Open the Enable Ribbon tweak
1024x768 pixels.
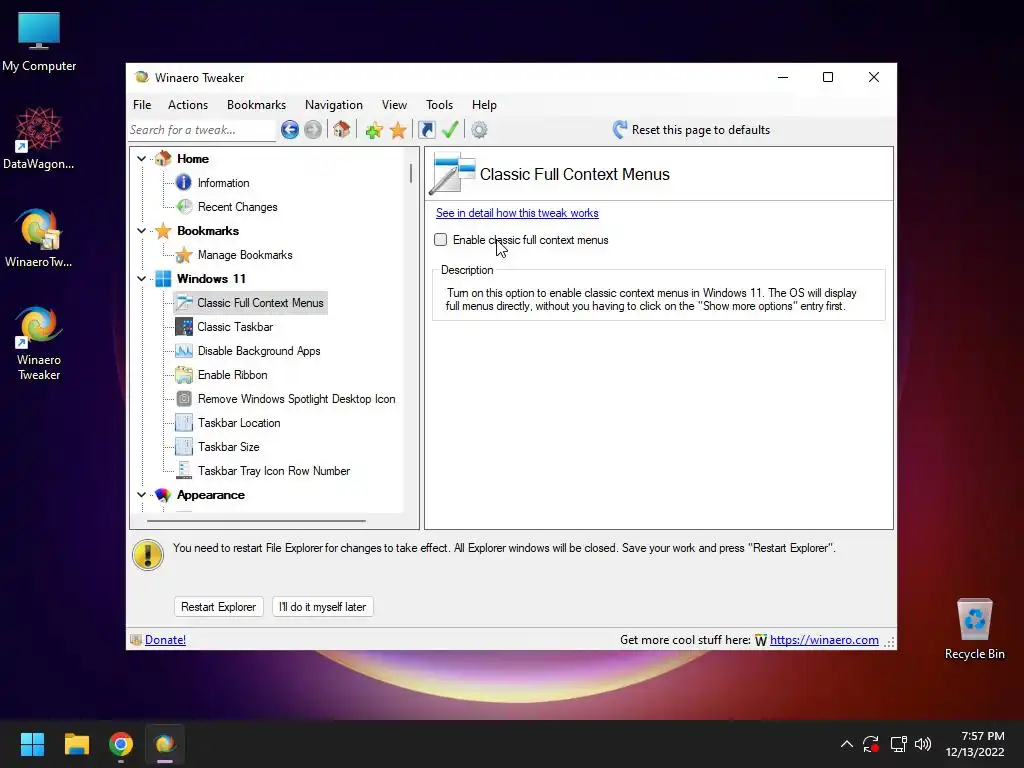[x=232, y=375]
